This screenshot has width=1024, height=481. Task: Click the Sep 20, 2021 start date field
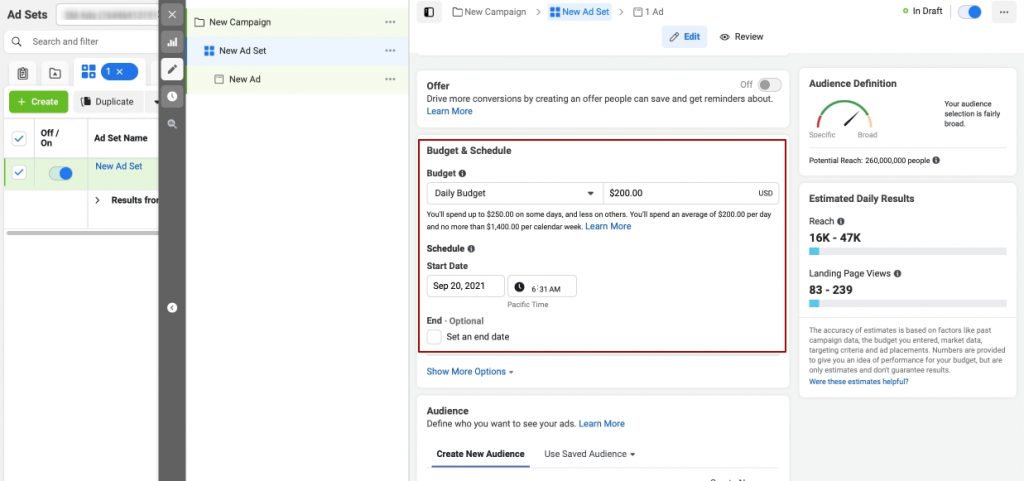click(466, 287)
